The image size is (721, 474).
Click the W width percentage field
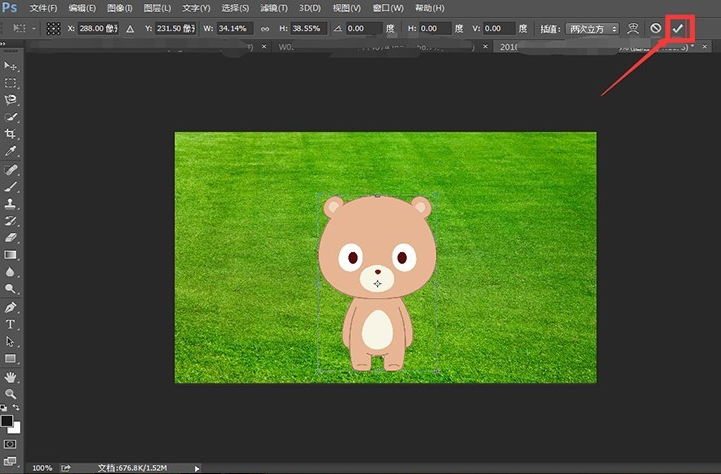[x=236, y=29]
